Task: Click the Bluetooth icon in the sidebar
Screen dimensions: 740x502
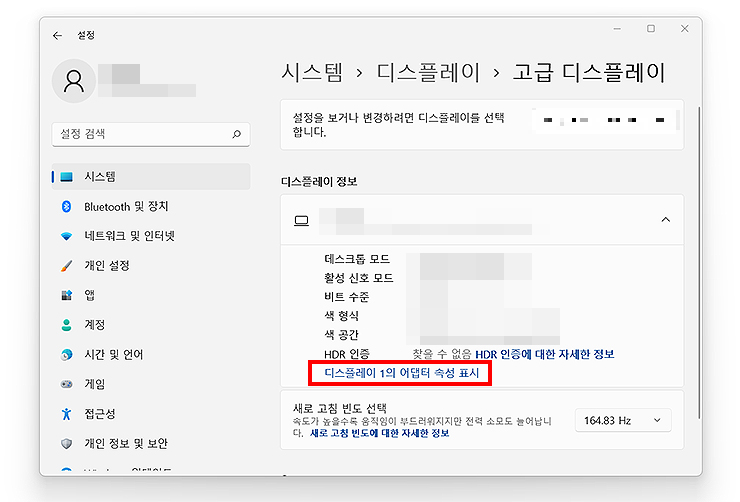Action: (67, 207)
